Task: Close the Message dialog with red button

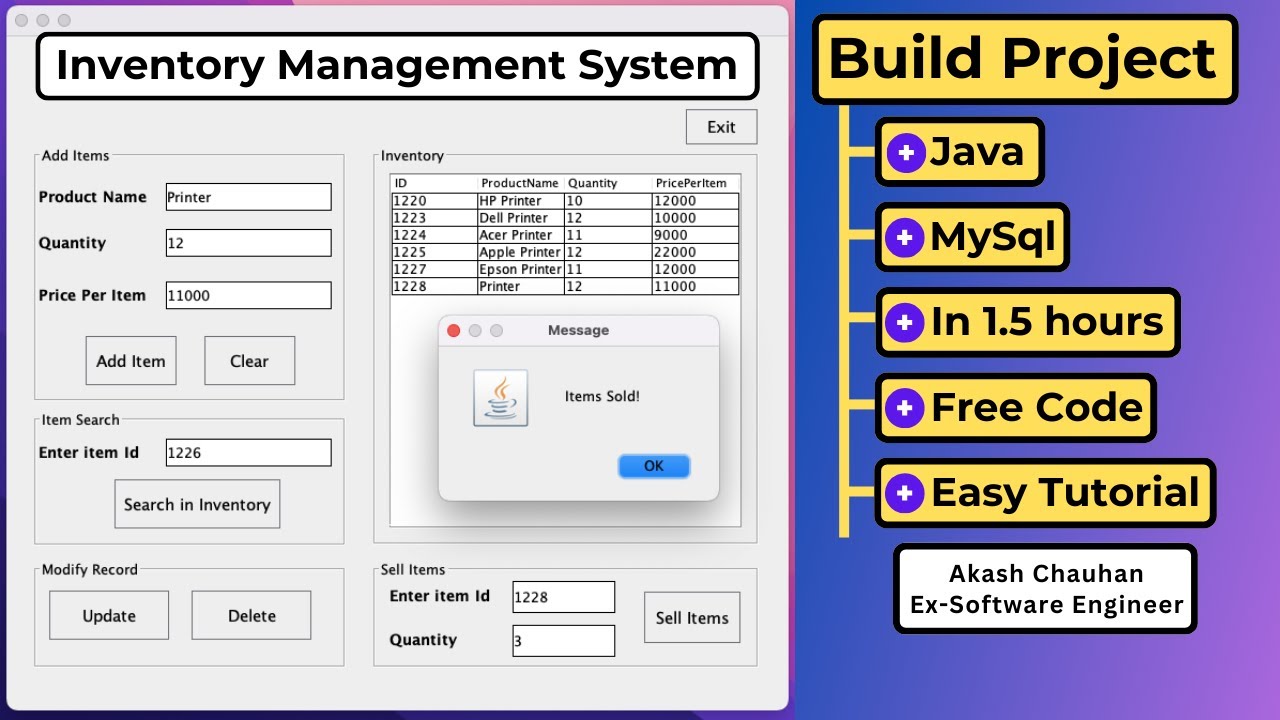Action: point(453,330)
